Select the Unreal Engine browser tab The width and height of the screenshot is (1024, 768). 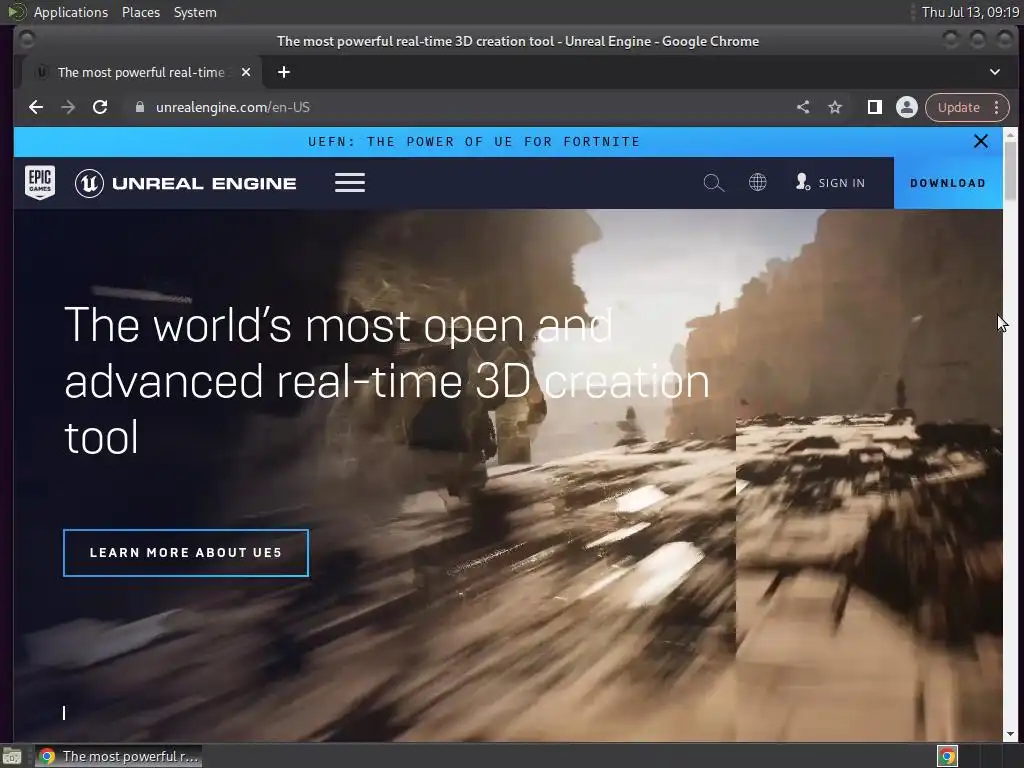coord(141,72)
